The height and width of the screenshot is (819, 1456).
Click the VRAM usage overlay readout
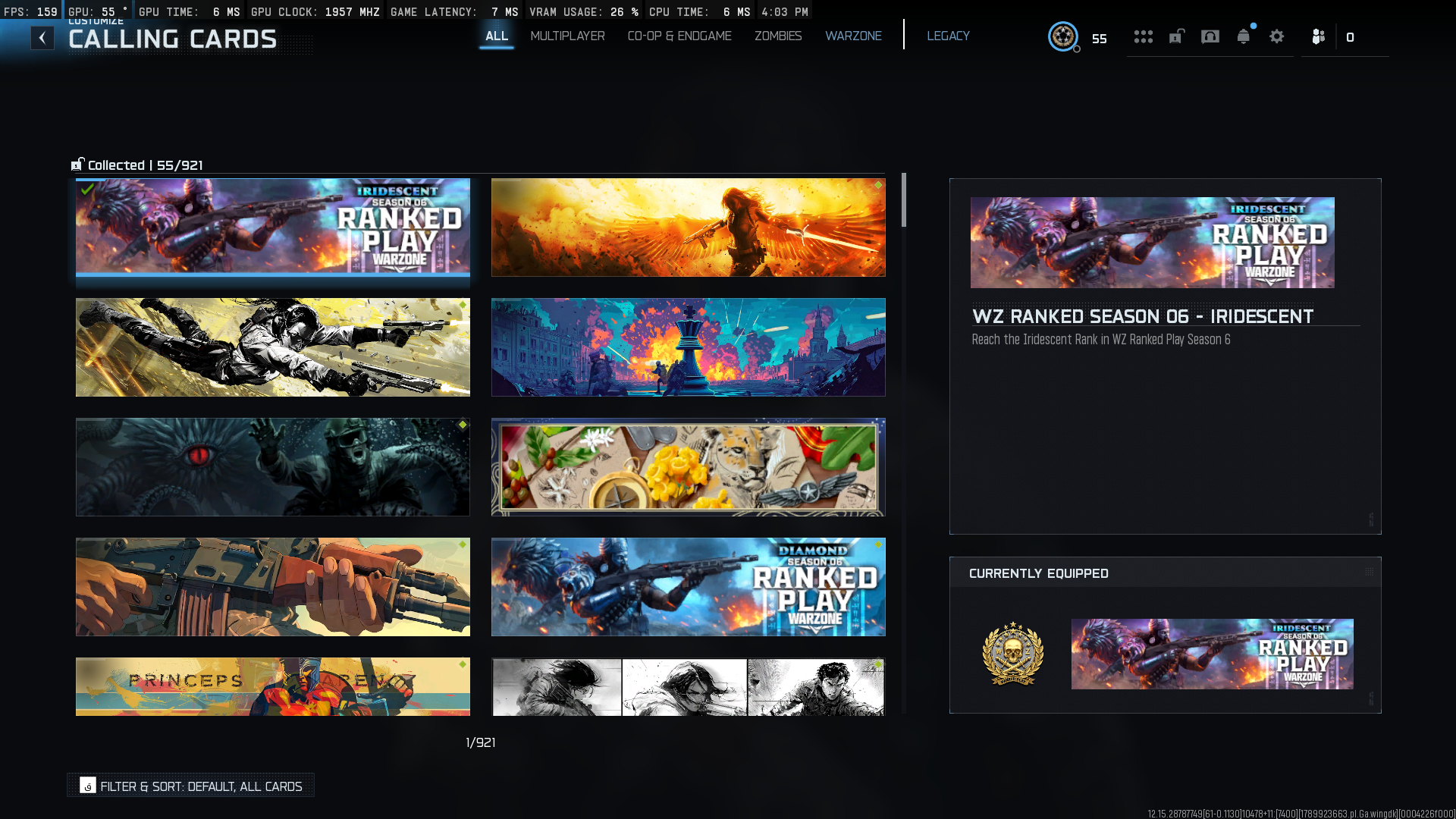click(584, 11)
